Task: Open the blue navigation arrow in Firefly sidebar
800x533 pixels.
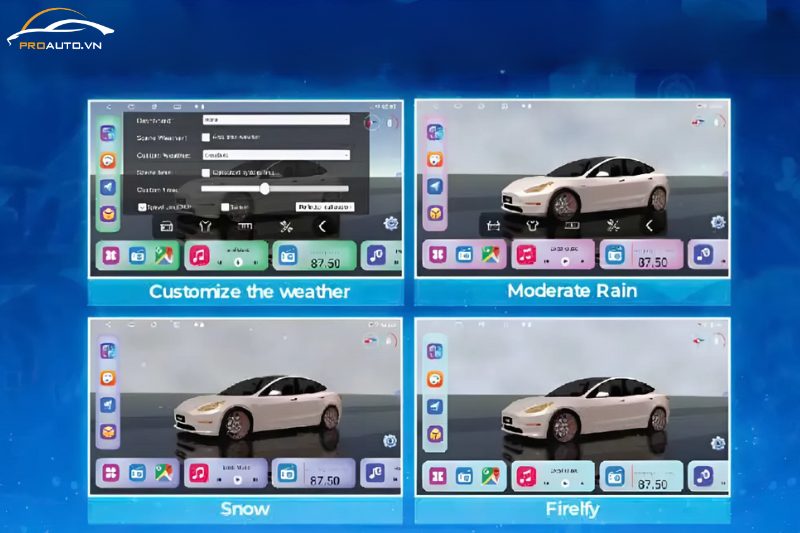Action: [x=435, y=406]
